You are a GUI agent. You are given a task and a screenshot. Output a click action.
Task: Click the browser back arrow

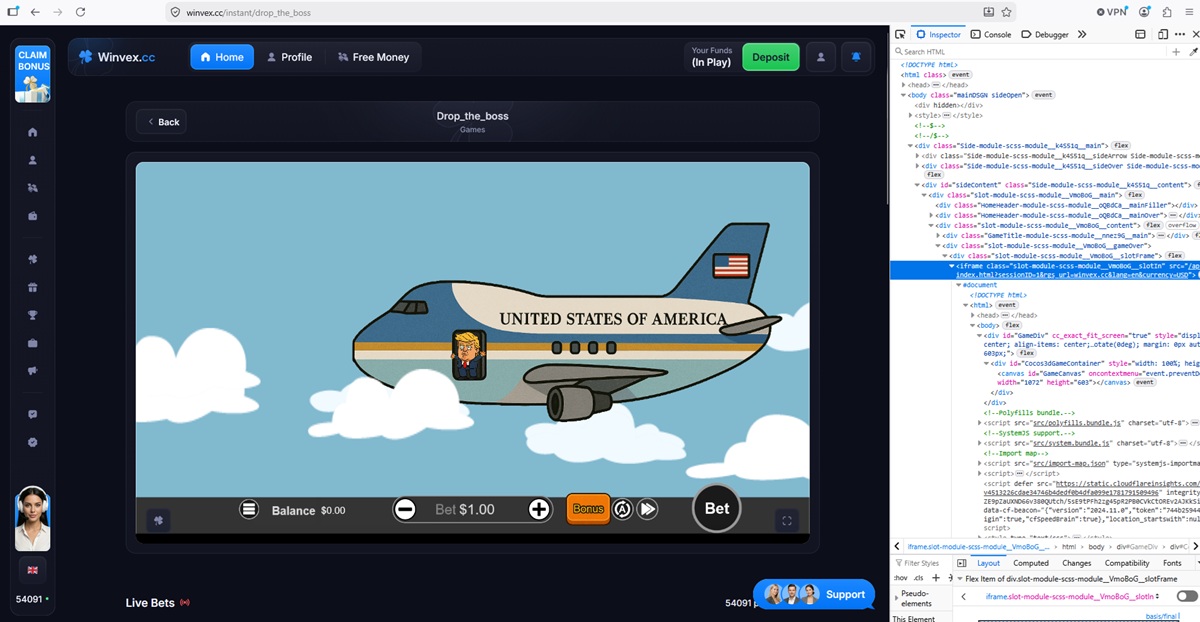(x=35, y=12)
